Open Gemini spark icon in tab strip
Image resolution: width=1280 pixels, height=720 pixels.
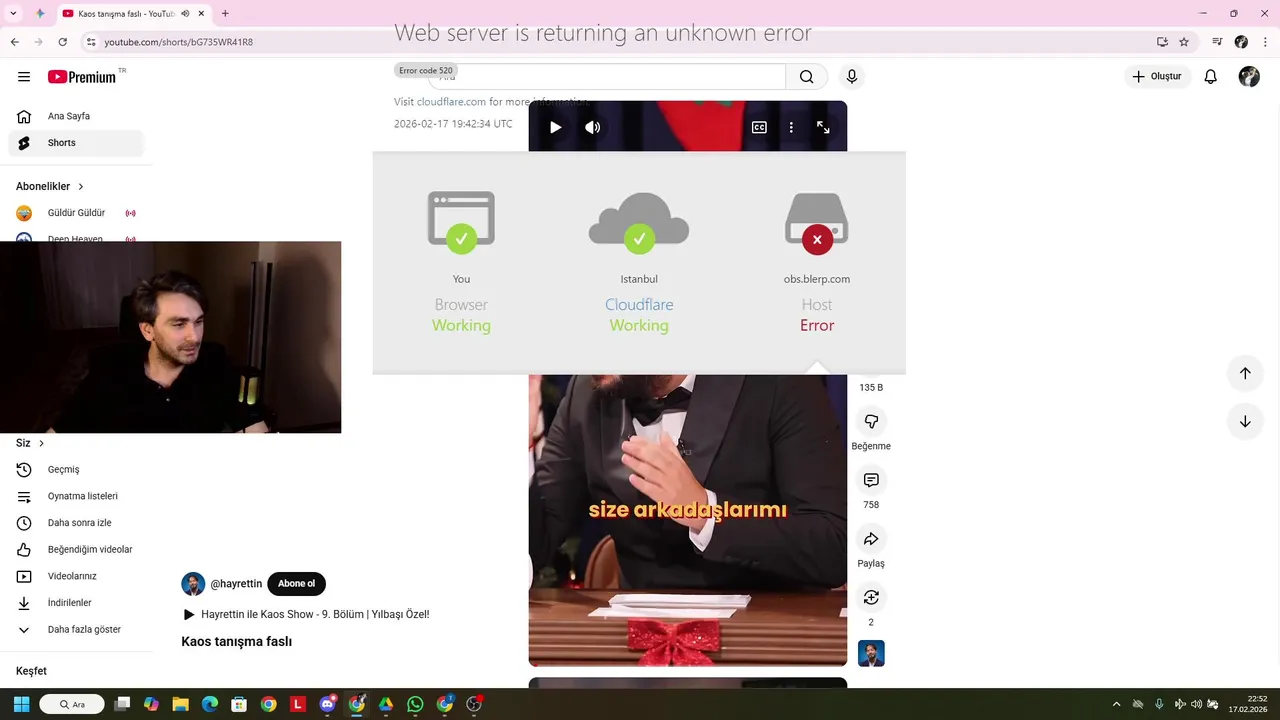click(x=40, y=14)
